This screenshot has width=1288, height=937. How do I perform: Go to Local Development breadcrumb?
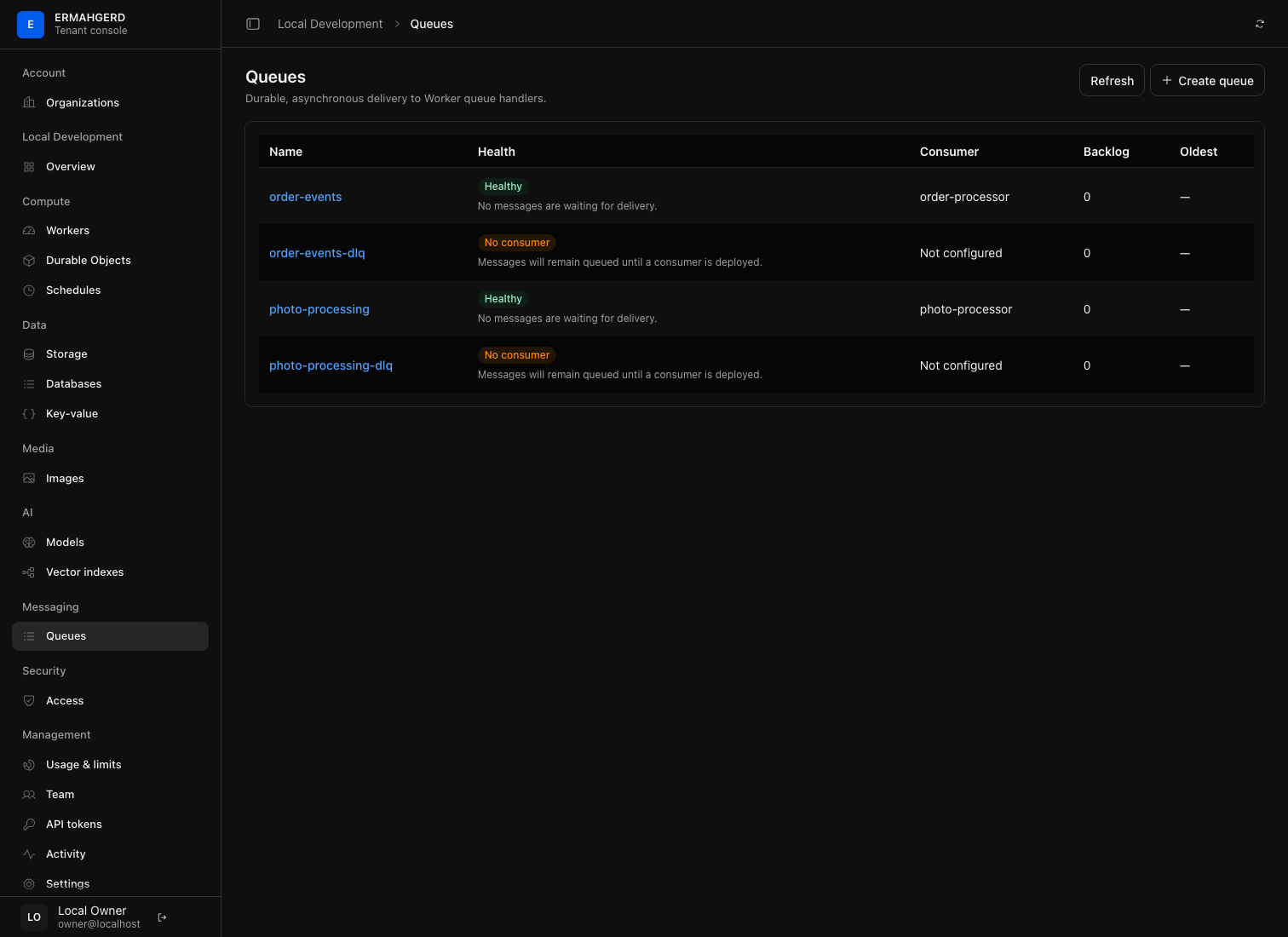tap(331, 24)
